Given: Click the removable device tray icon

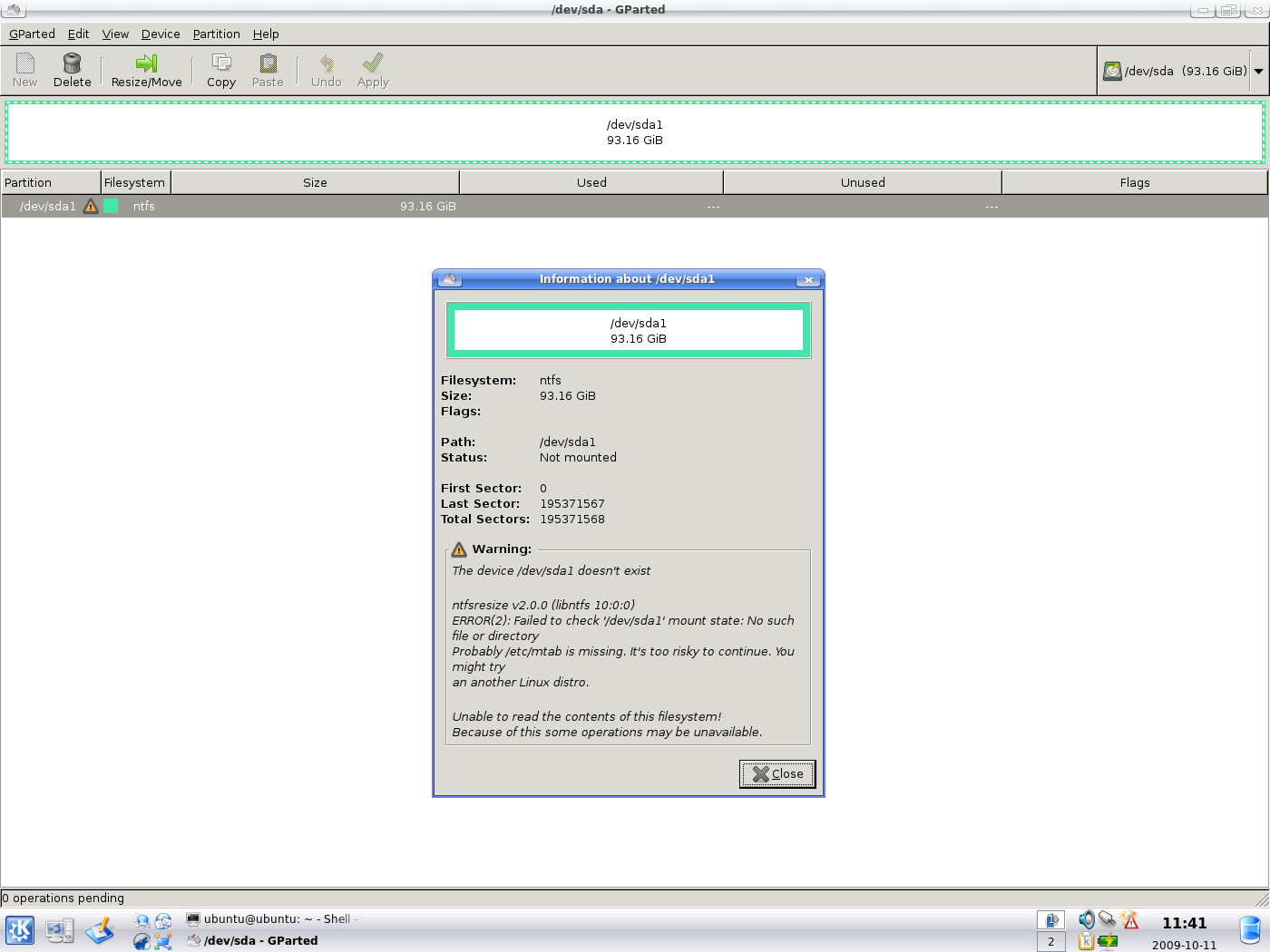Looking at the screenshot, I should click(1108, 919).
